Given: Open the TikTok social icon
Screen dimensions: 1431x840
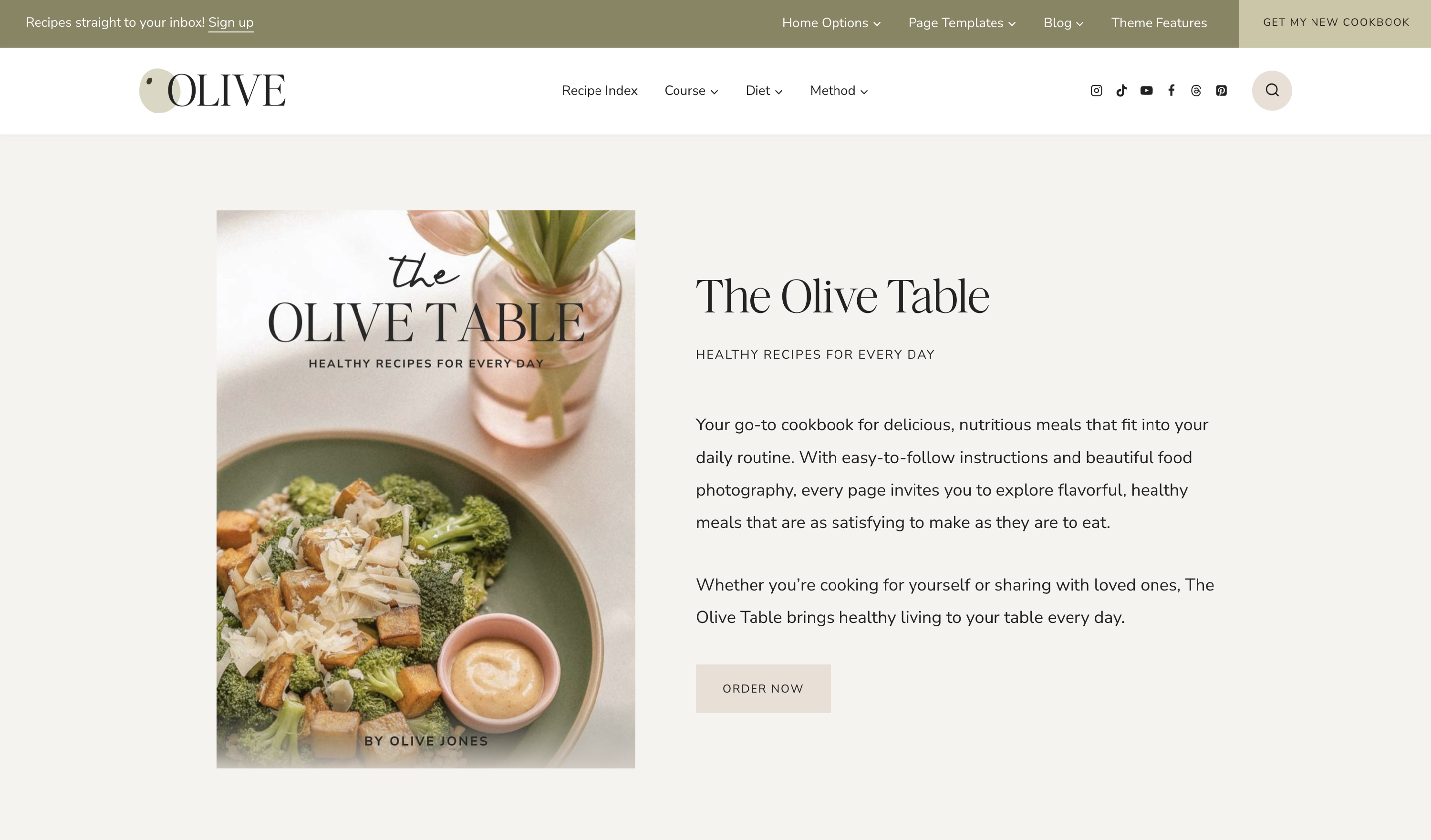Looking at the screenshot, I should click(1121, 91).
